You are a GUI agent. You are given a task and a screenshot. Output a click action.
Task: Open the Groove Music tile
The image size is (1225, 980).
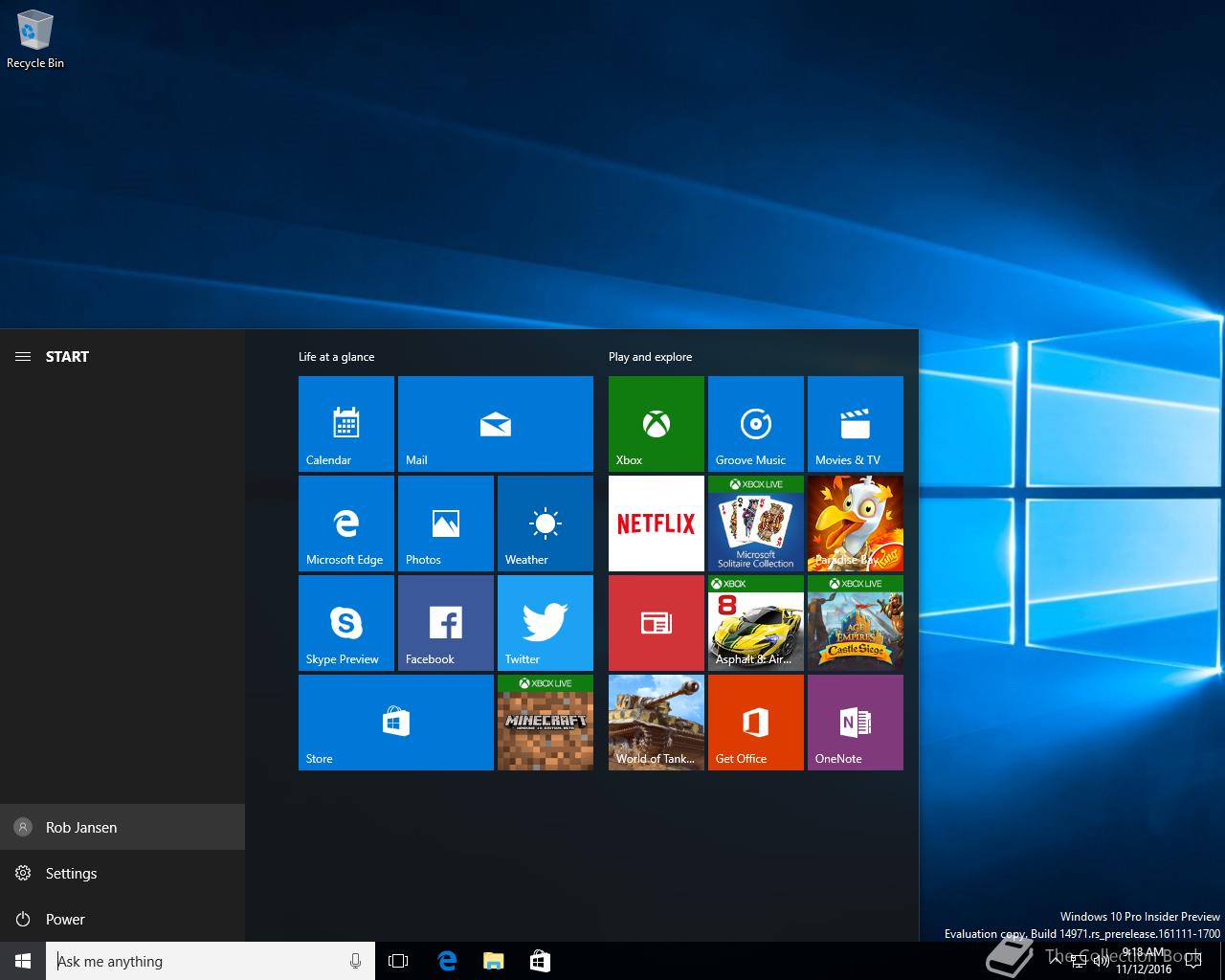coord(756,424)
